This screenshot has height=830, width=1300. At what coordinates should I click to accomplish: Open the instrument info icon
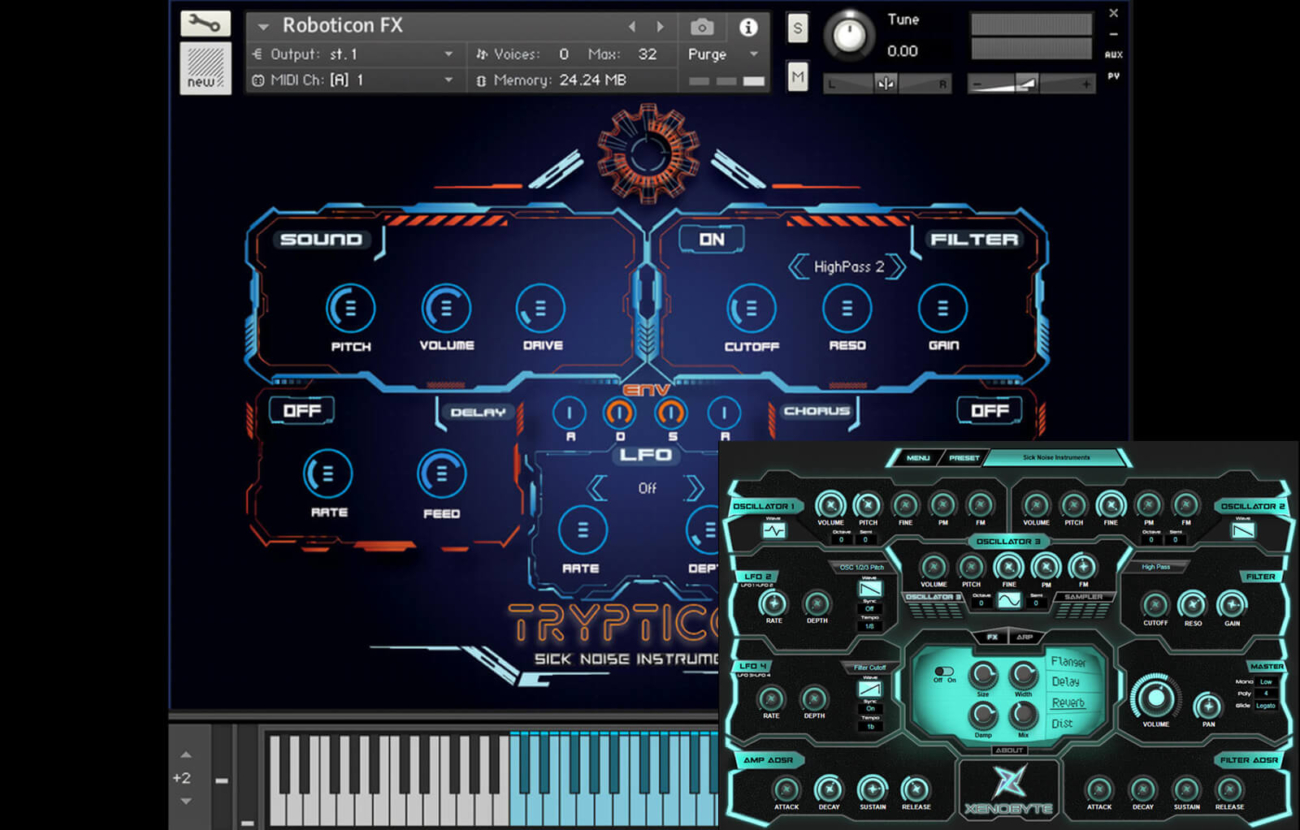(748, 27)
